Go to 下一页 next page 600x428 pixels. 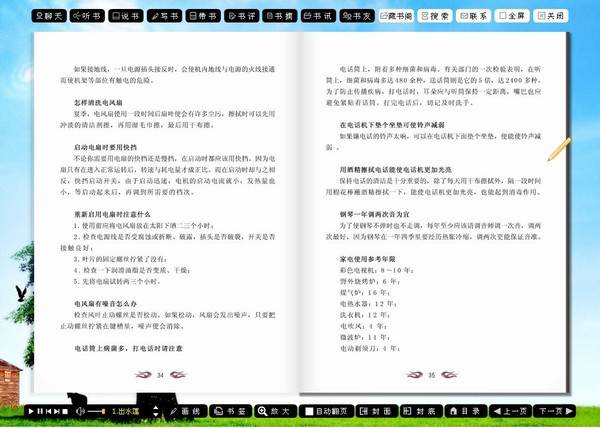(x=555, y=411)
